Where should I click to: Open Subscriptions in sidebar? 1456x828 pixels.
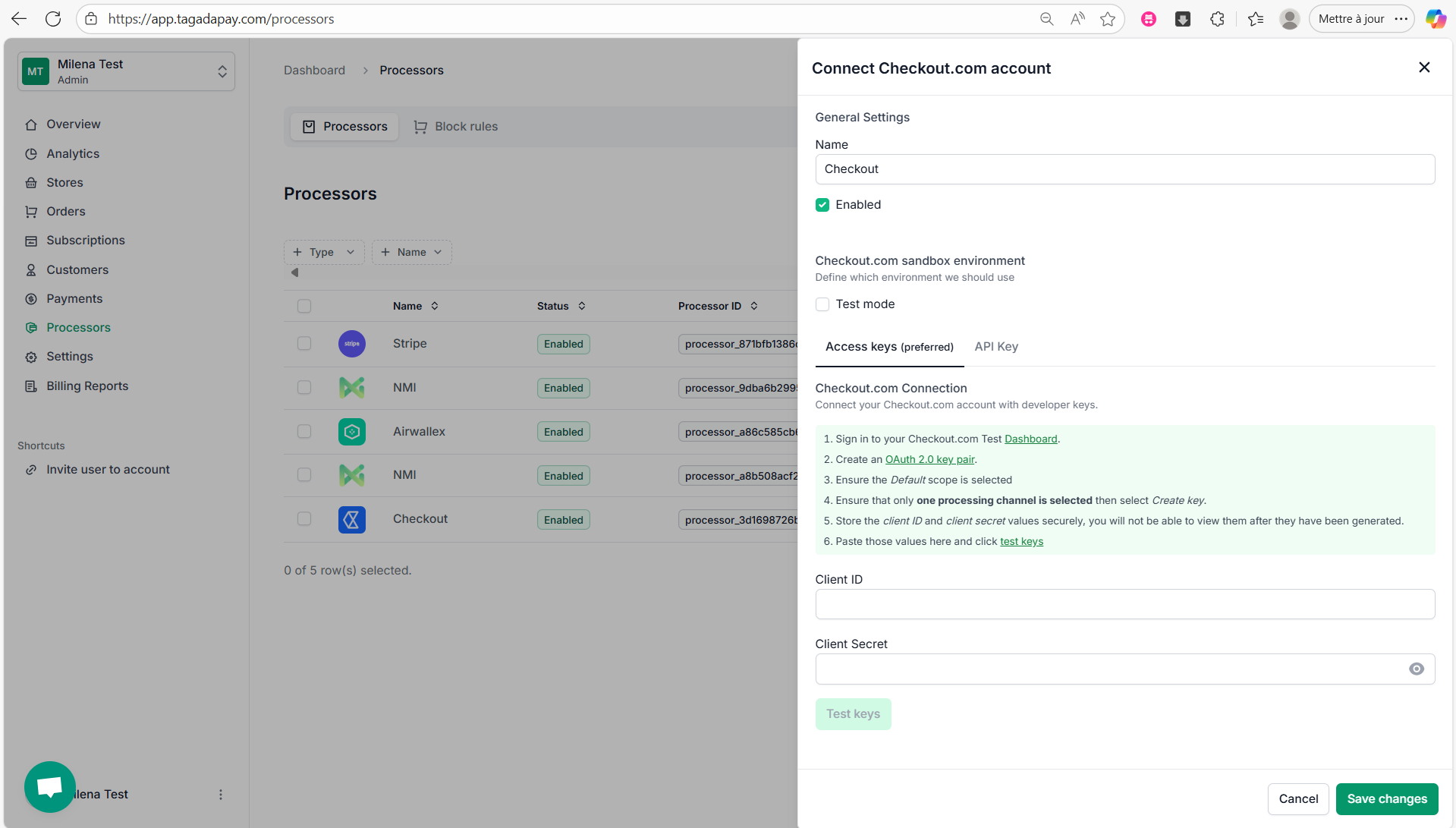click(86, 241)
